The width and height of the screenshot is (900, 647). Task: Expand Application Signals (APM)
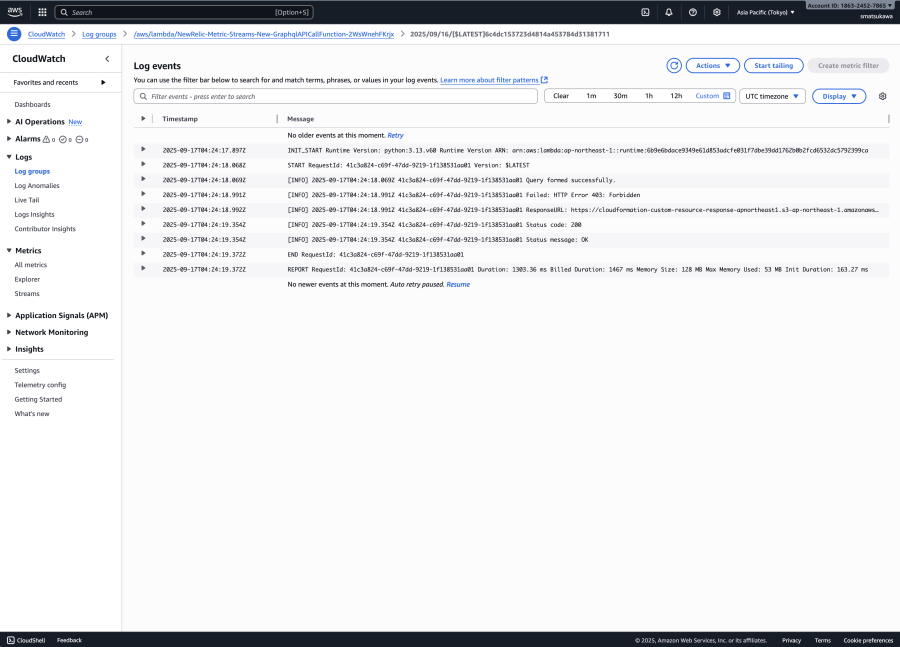tap(9, 315)
